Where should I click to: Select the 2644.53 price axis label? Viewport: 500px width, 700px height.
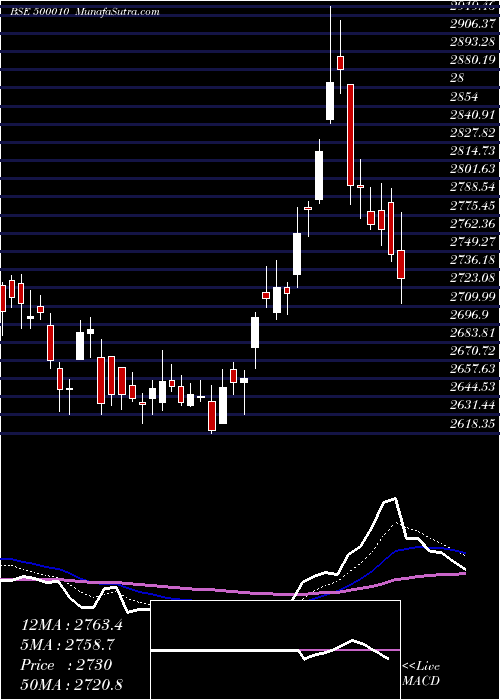pyautogui.click(x=473, y=387)
